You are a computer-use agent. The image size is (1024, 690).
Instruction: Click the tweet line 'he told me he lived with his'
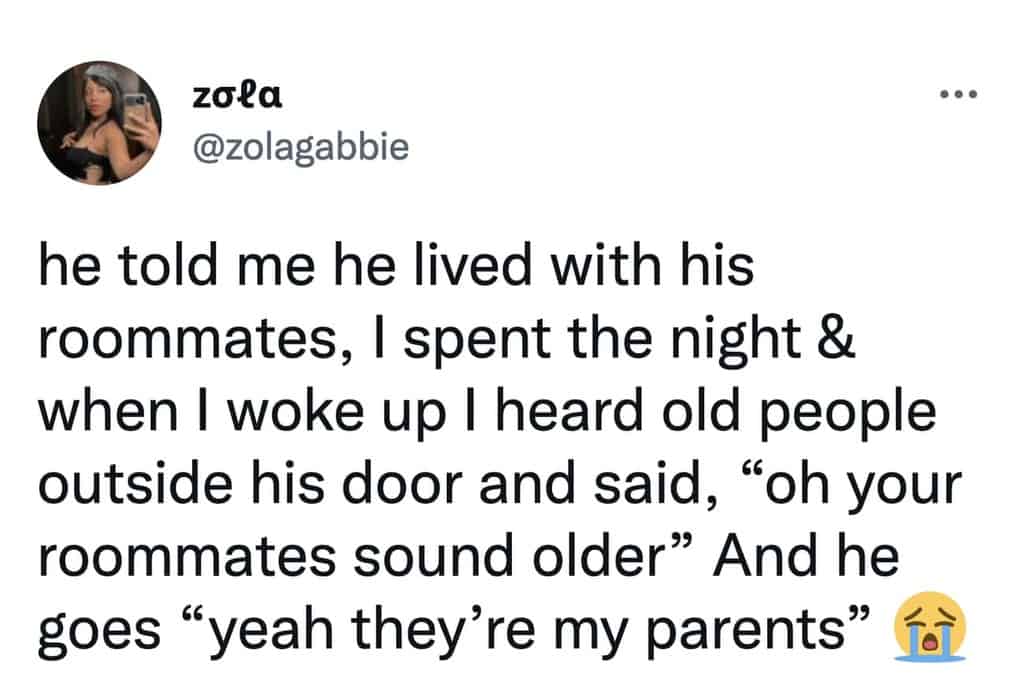[396, 268]
